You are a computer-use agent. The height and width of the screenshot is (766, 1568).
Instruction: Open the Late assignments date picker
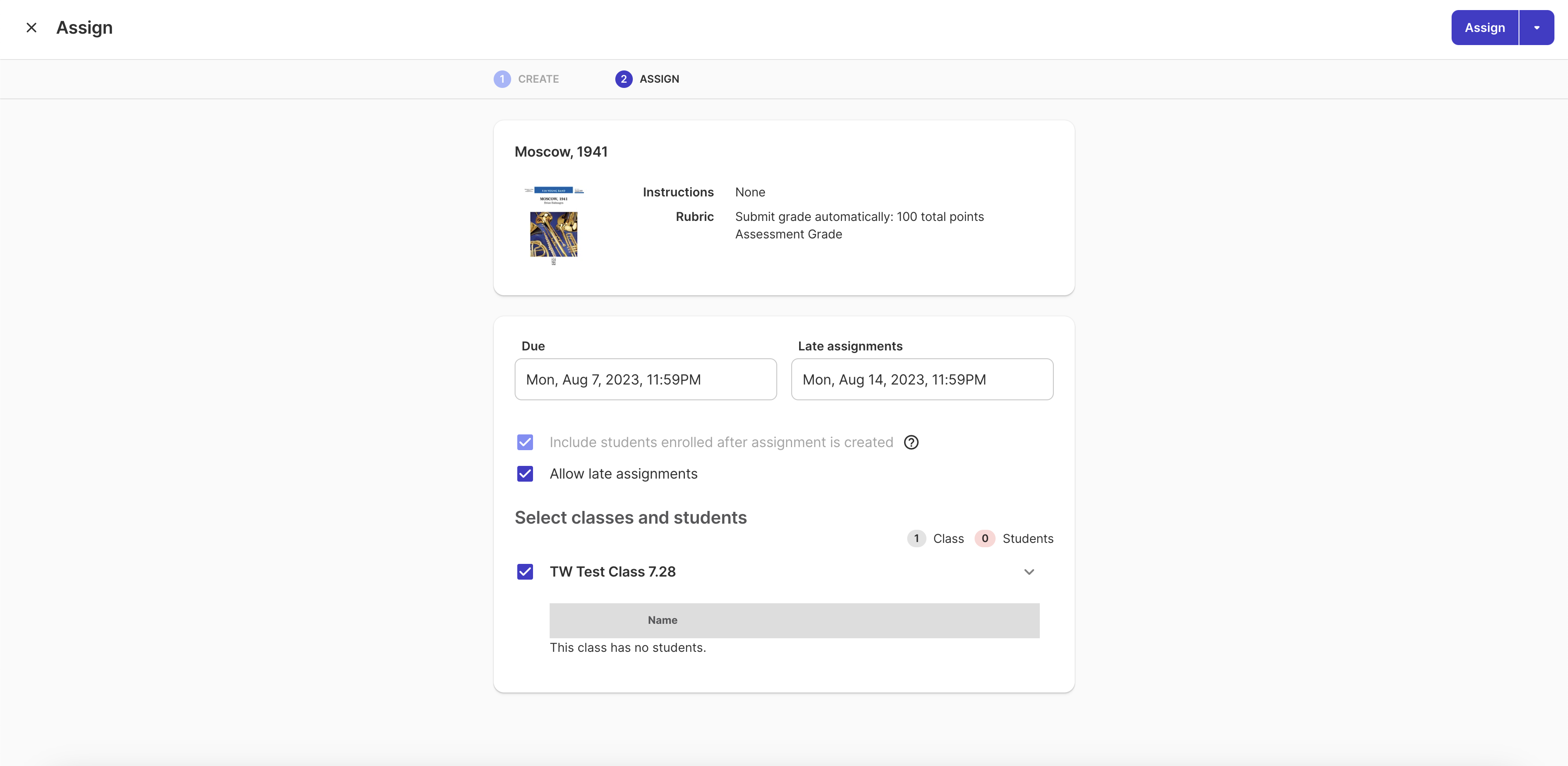pyautogui.click(x=922, y=379)
